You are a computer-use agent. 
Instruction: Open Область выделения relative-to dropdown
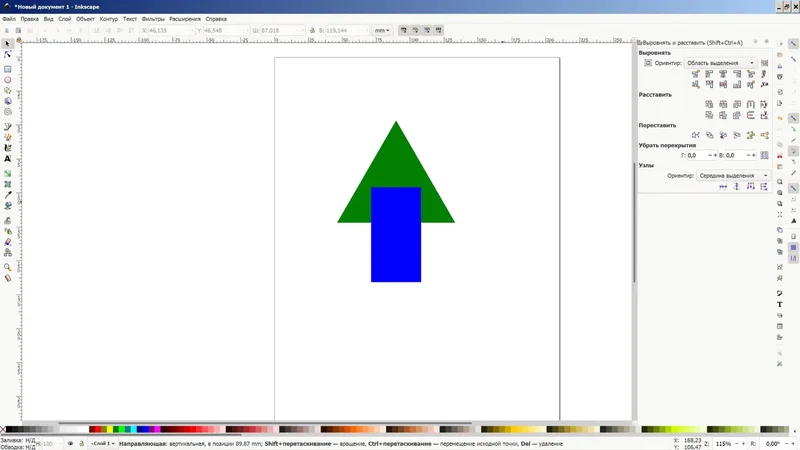click(x=720, y=63)
